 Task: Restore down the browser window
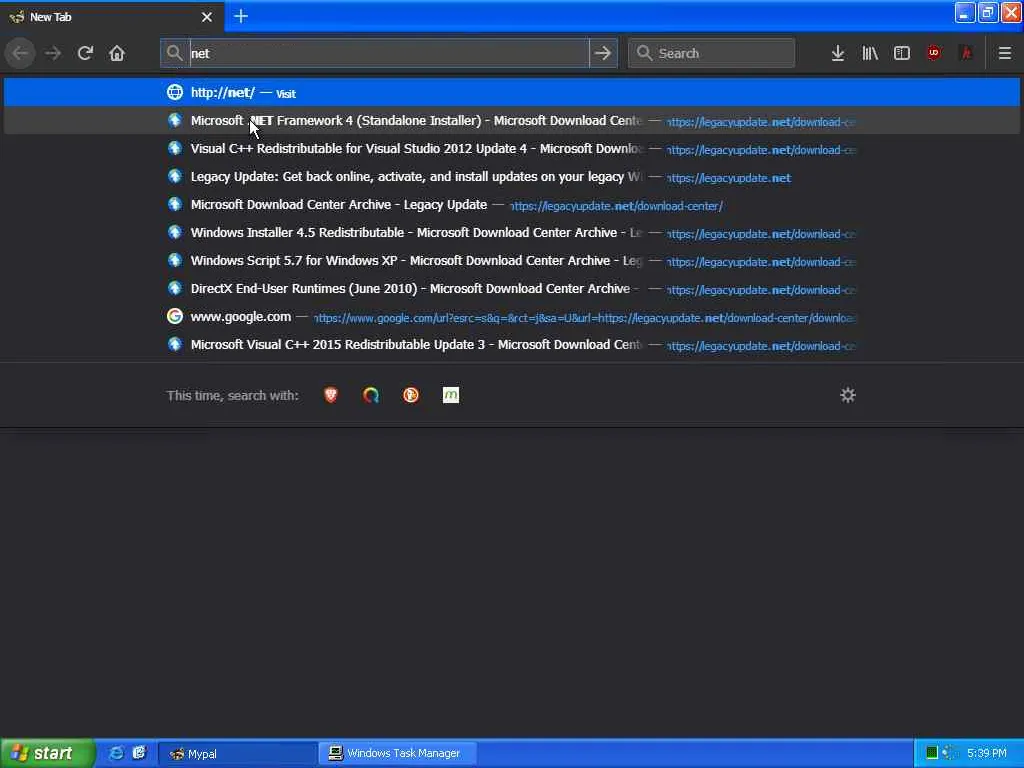(x=988, y=12)
